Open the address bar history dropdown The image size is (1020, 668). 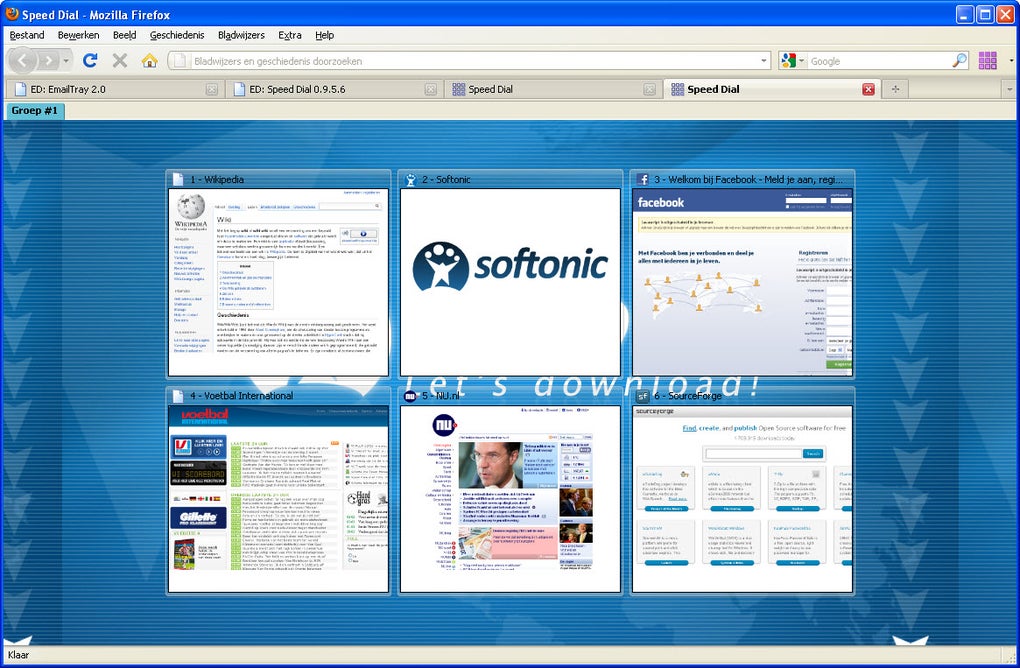click(x=764, y=60)
